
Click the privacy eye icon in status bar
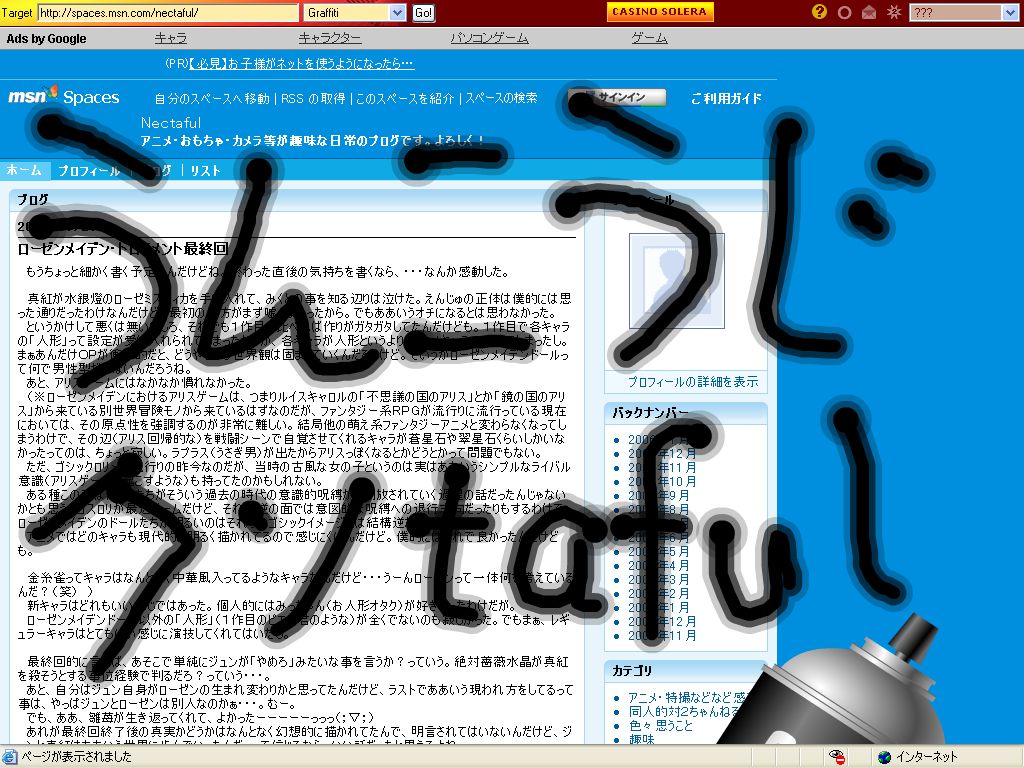pyautogui.click(x=836, y=757)
